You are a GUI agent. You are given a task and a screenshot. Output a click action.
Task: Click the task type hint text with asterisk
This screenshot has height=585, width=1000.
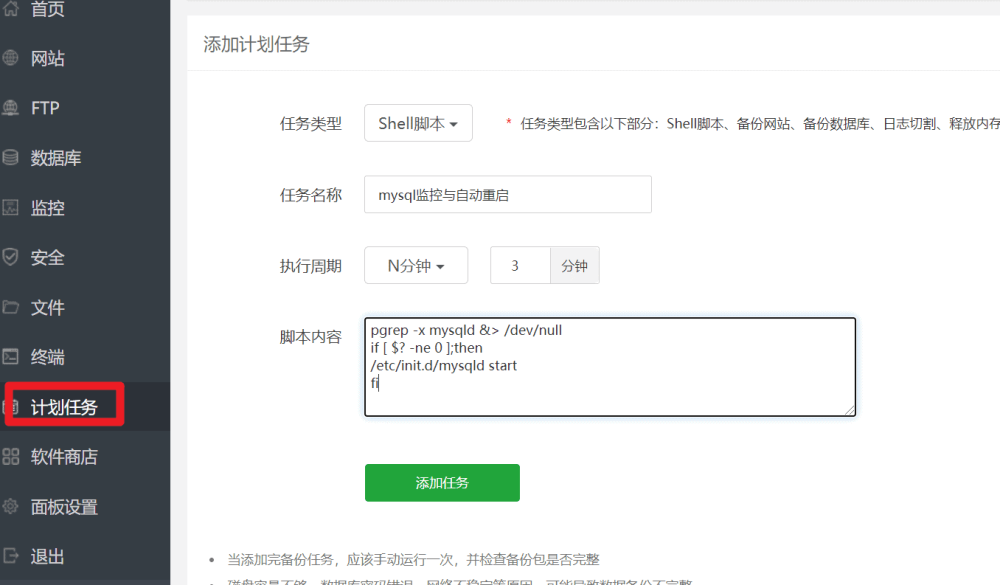tap(753, 124)
